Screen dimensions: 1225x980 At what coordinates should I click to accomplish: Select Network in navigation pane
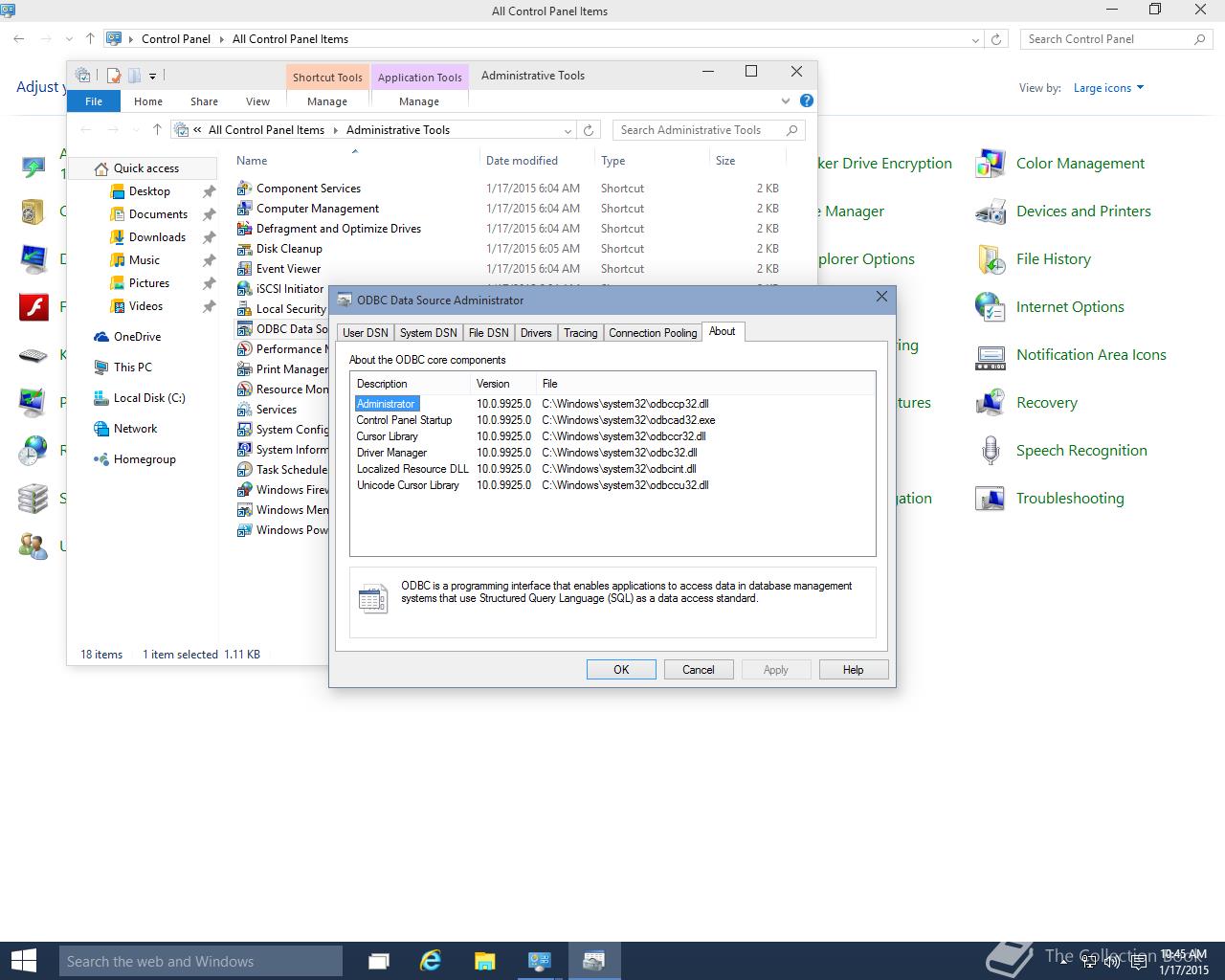(x=135, y=429)
